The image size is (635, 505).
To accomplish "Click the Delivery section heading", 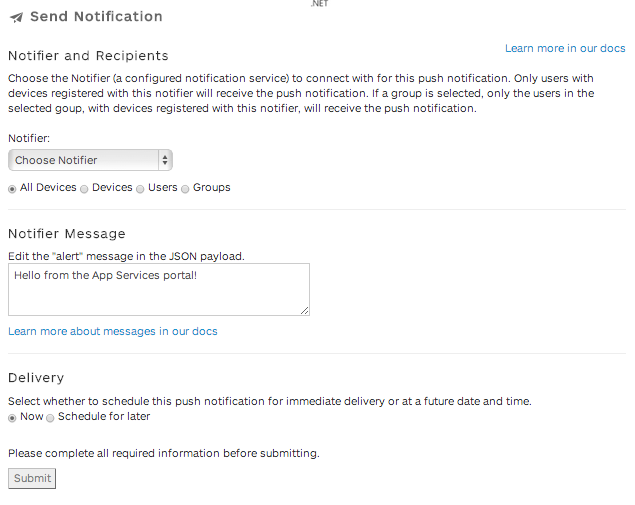I will [x=36, y=378].
